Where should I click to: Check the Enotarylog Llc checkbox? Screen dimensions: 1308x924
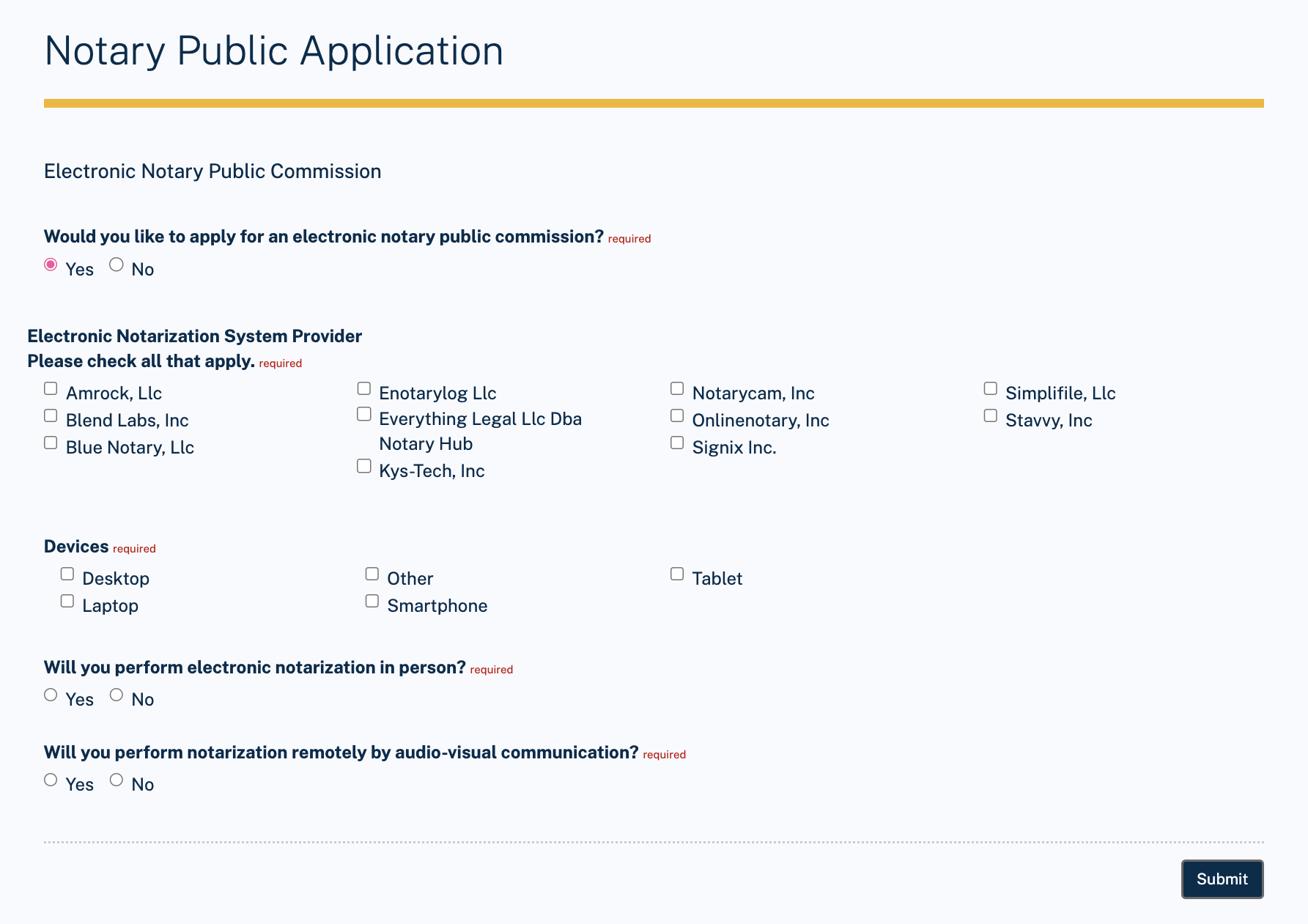click(x=363, y=388)
